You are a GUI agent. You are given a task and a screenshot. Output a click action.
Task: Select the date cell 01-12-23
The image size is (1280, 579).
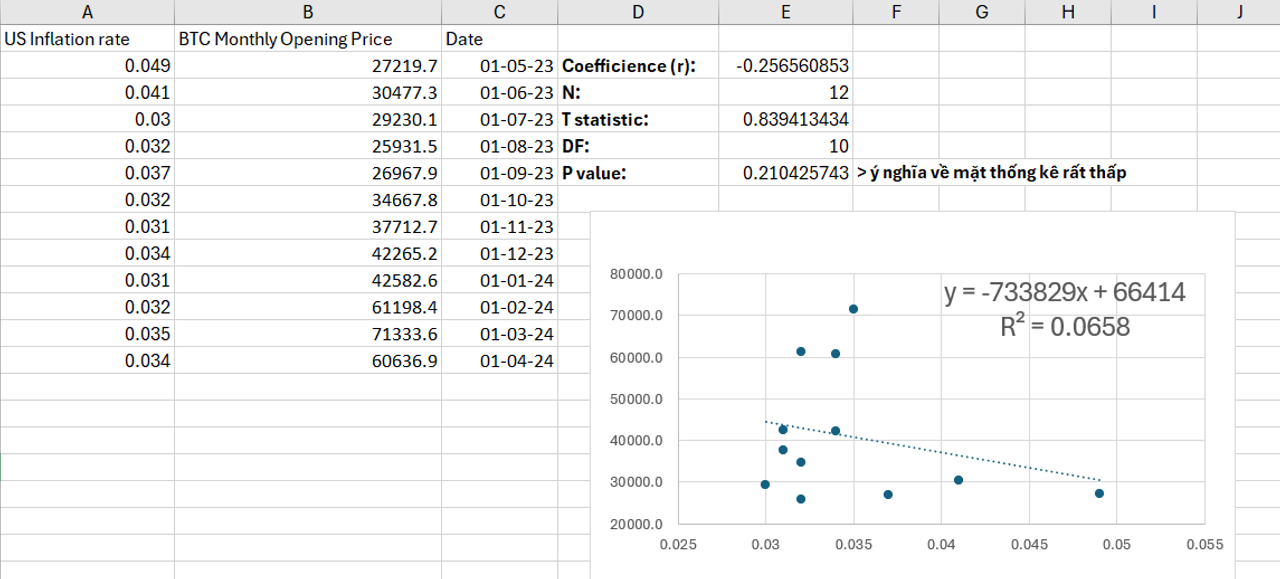tap(516, 254)
